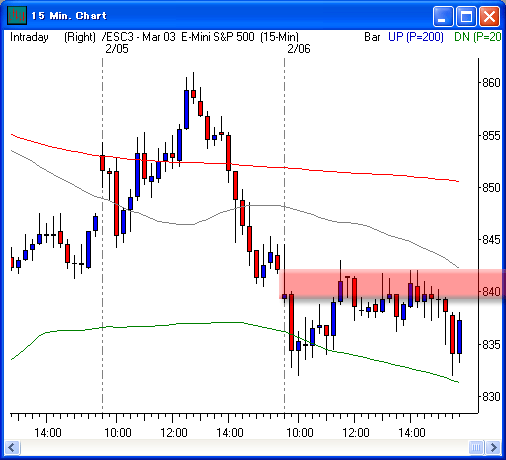Click the 850 price axis label
Screen dimensions: 506x460
tap(491, 188)
